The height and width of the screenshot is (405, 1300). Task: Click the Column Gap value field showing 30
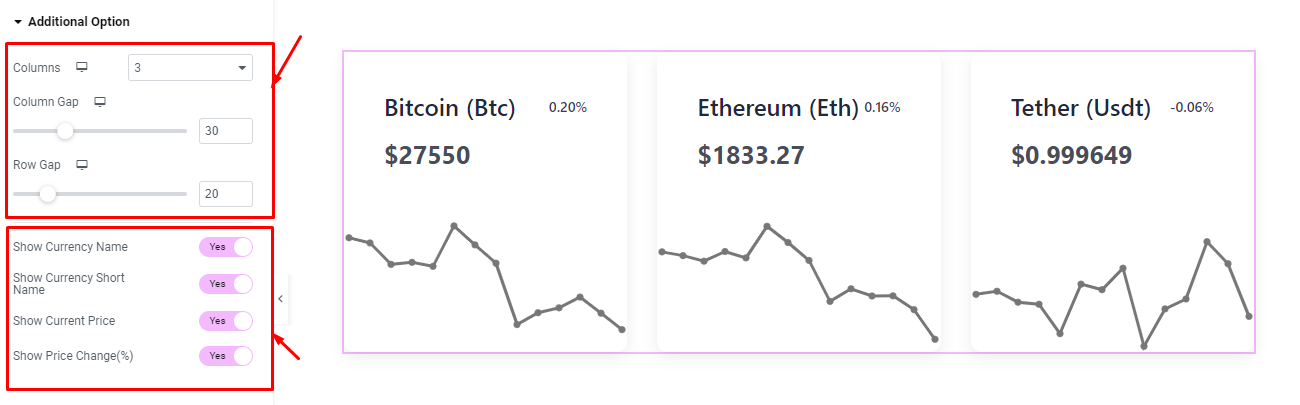[225, 131]
